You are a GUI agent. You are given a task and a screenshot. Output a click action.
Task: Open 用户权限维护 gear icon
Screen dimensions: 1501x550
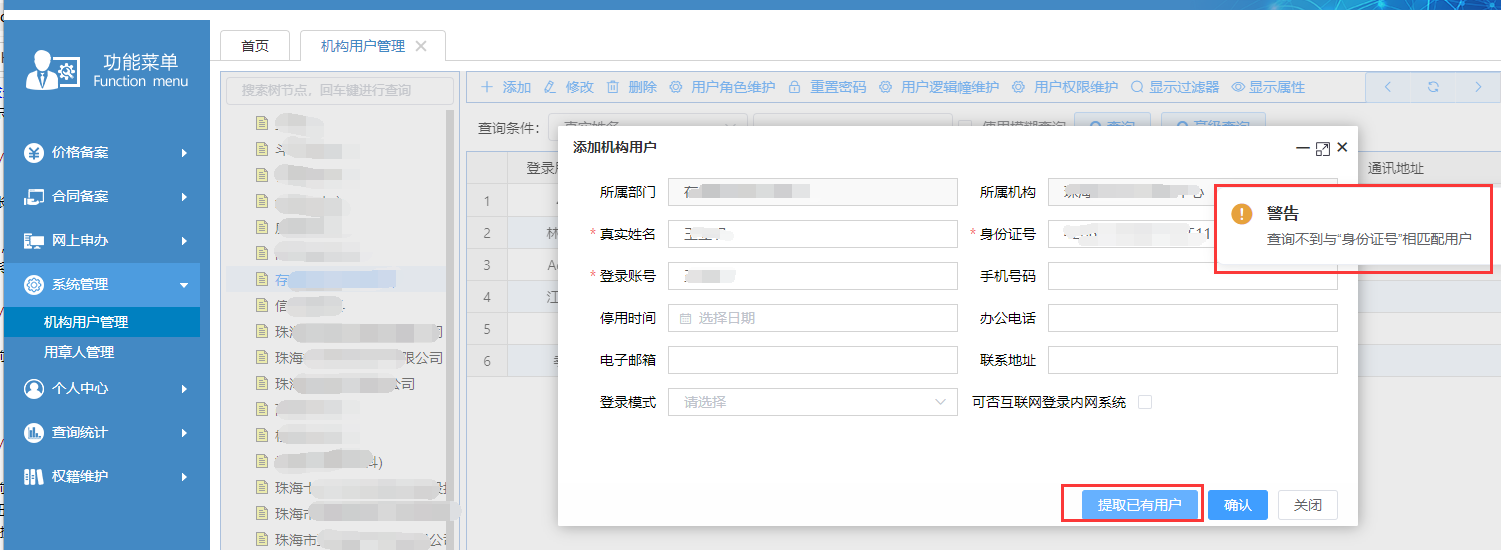(x=1018, y=87)
